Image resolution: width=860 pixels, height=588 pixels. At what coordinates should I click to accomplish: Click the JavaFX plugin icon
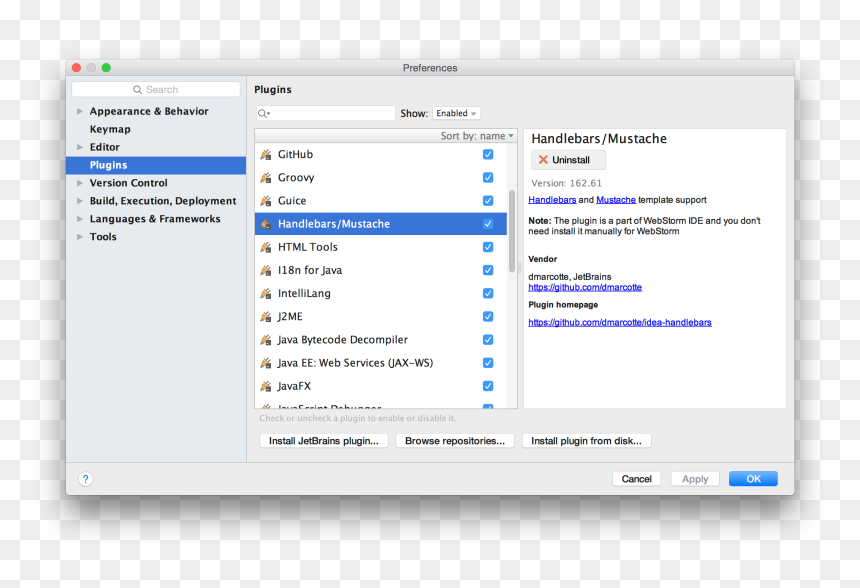[266, 386]
